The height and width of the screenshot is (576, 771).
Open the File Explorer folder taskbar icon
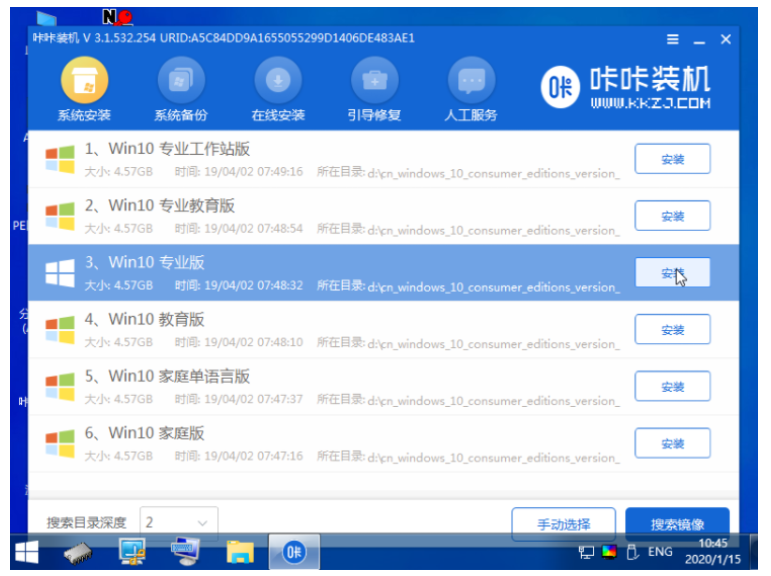[x=240, y=552]
